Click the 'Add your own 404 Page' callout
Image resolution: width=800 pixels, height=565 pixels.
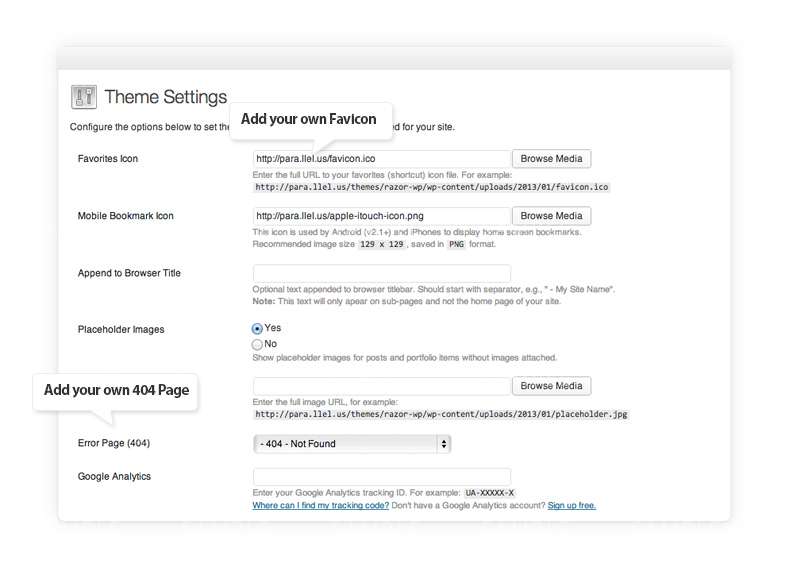(x=116, y=390)
